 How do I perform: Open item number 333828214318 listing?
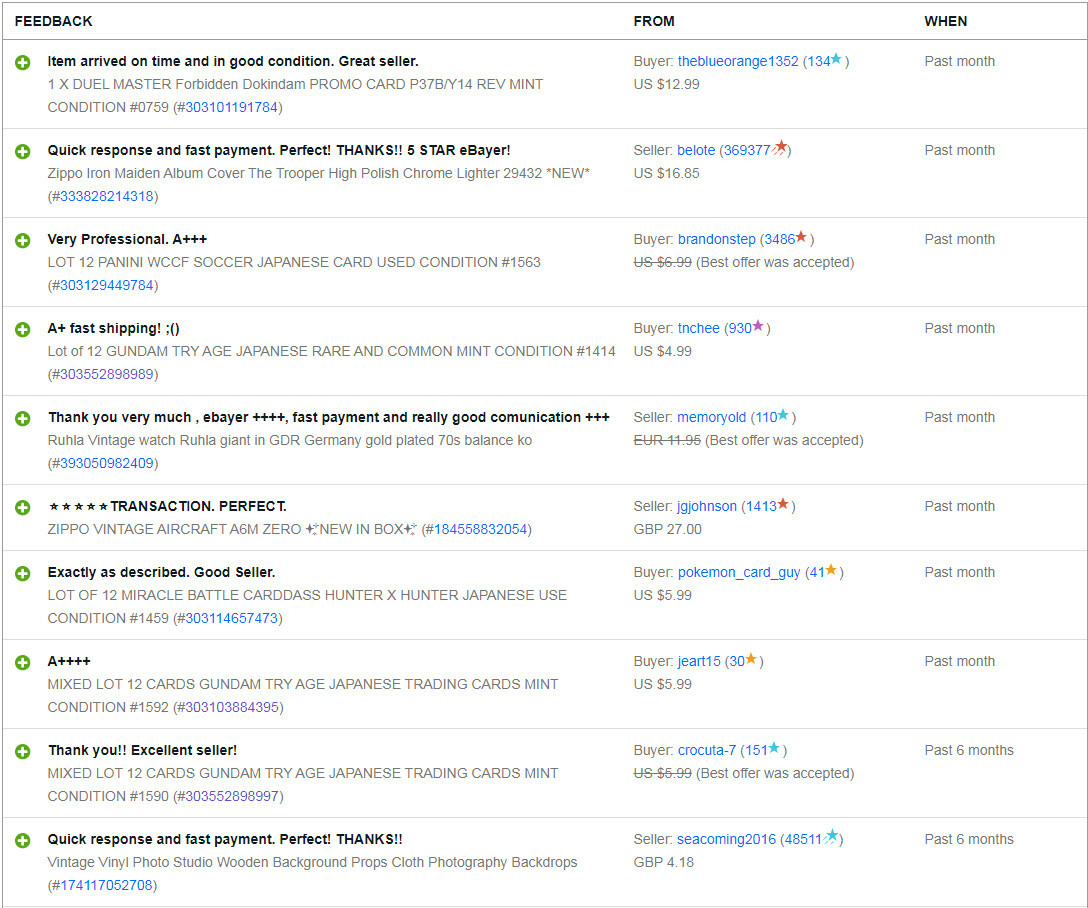tap(106, 196)
